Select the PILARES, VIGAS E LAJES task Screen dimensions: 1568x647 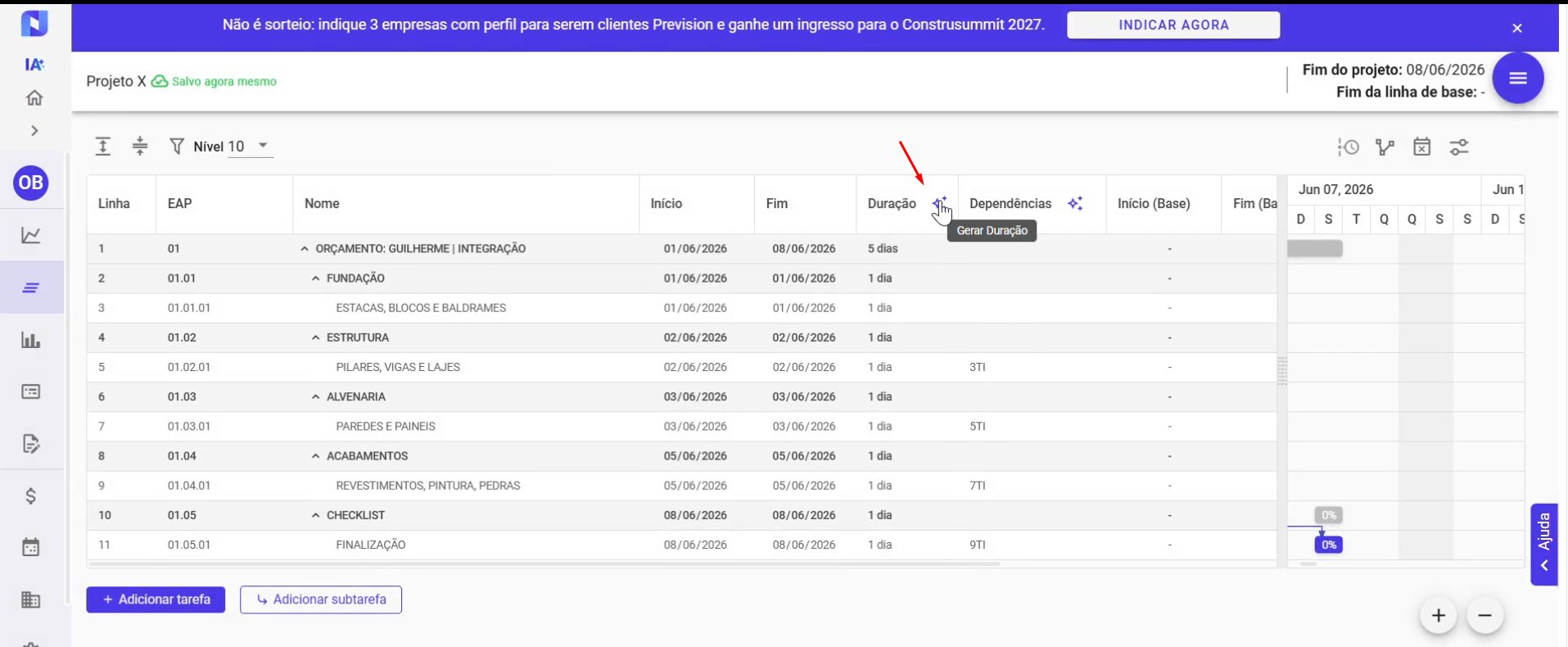(398, 367)
